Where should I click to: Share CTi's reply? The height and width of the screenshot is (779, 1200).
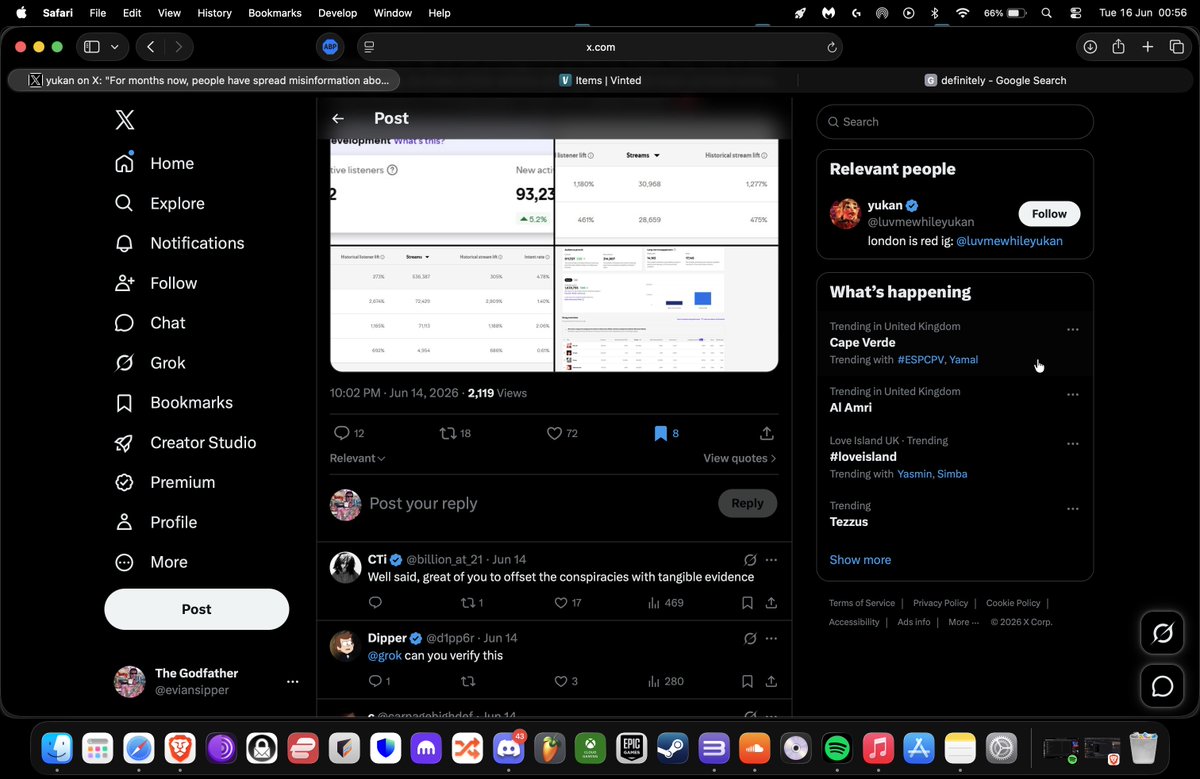771,603
